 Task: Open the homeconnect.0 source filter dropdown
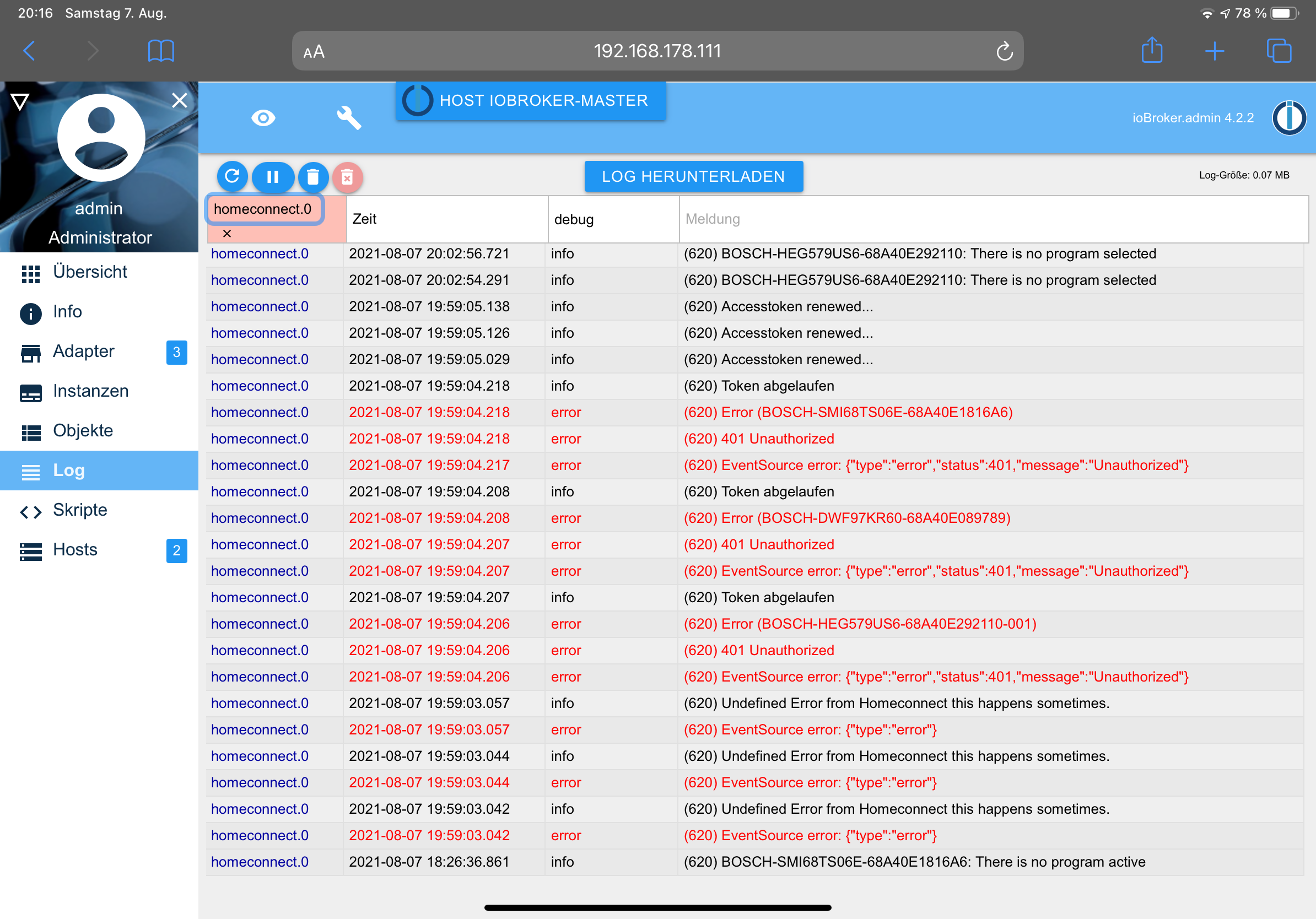pos(263,209)
